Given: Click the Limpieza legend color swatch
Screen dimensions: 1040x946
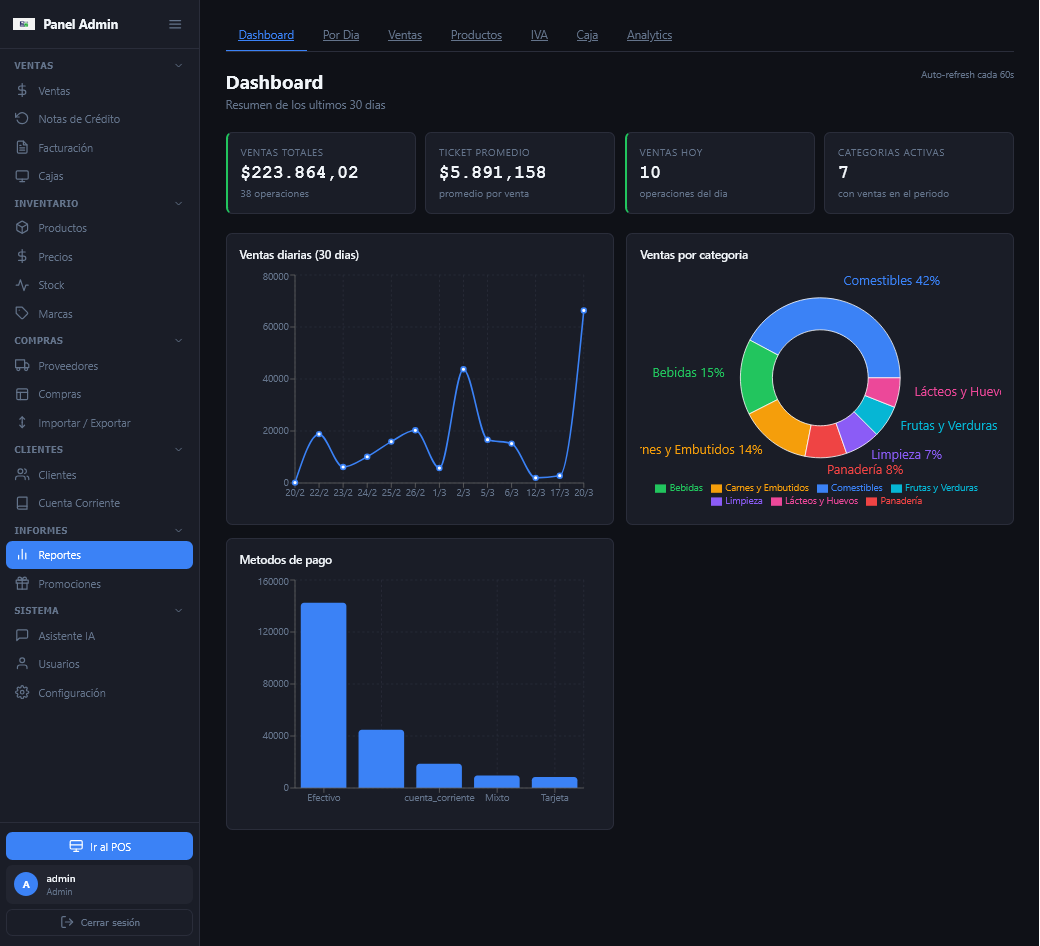Looking at the screenshot, I should click(x=716, y=500).
